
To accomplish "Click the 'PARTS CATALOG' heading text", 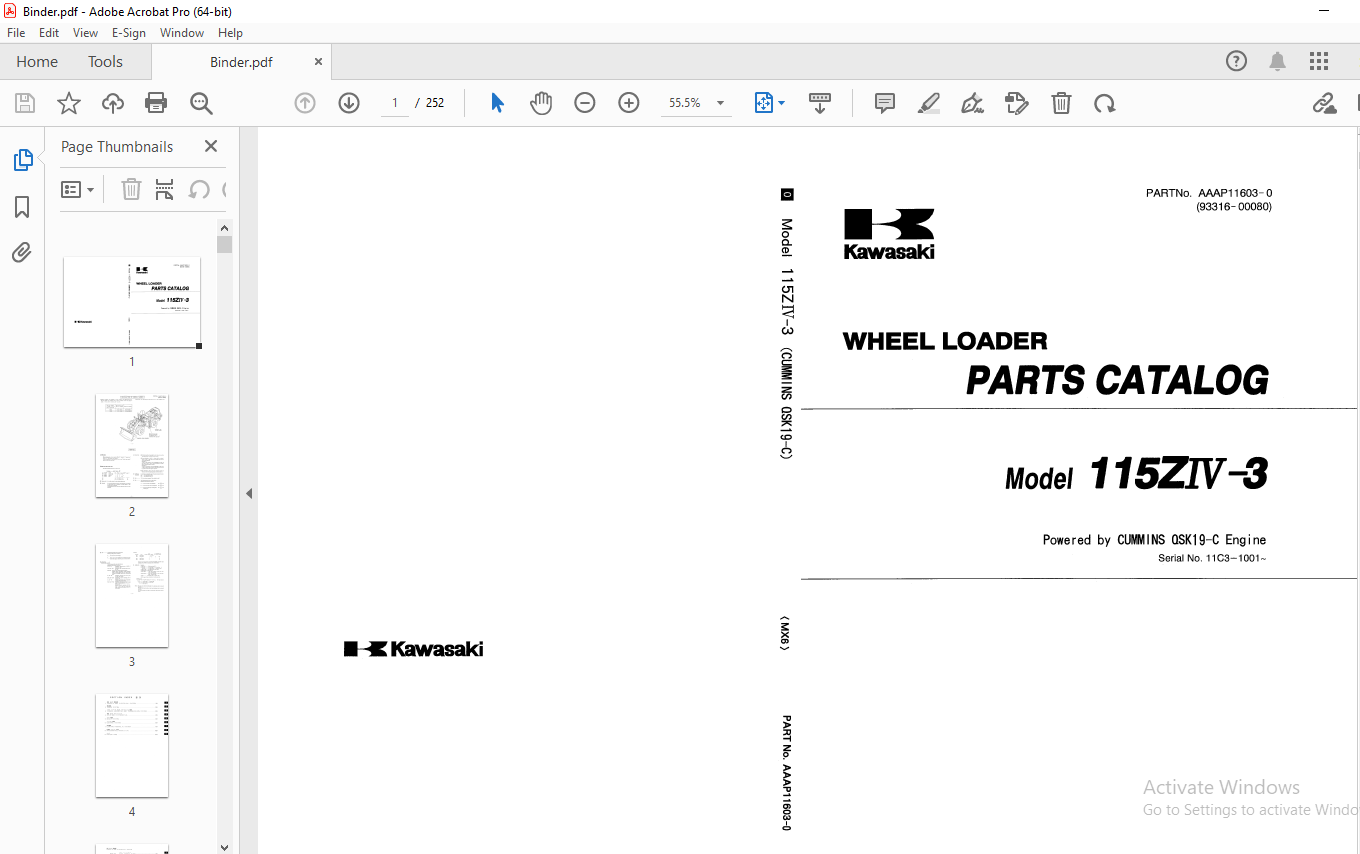I will (x=1117, y=381).
